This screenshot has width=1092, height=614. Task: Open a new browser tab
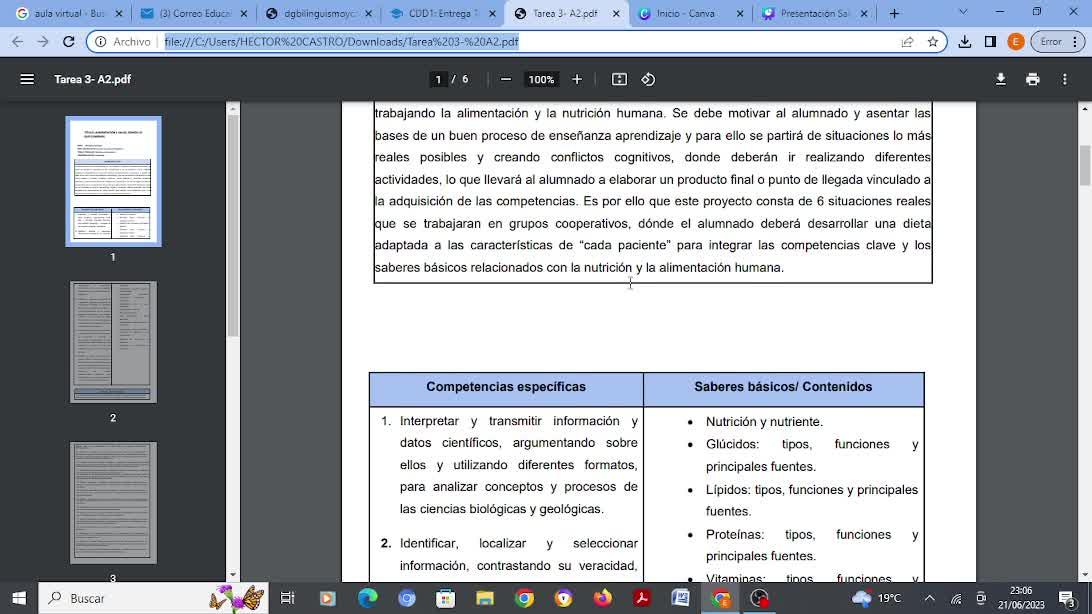894,13
